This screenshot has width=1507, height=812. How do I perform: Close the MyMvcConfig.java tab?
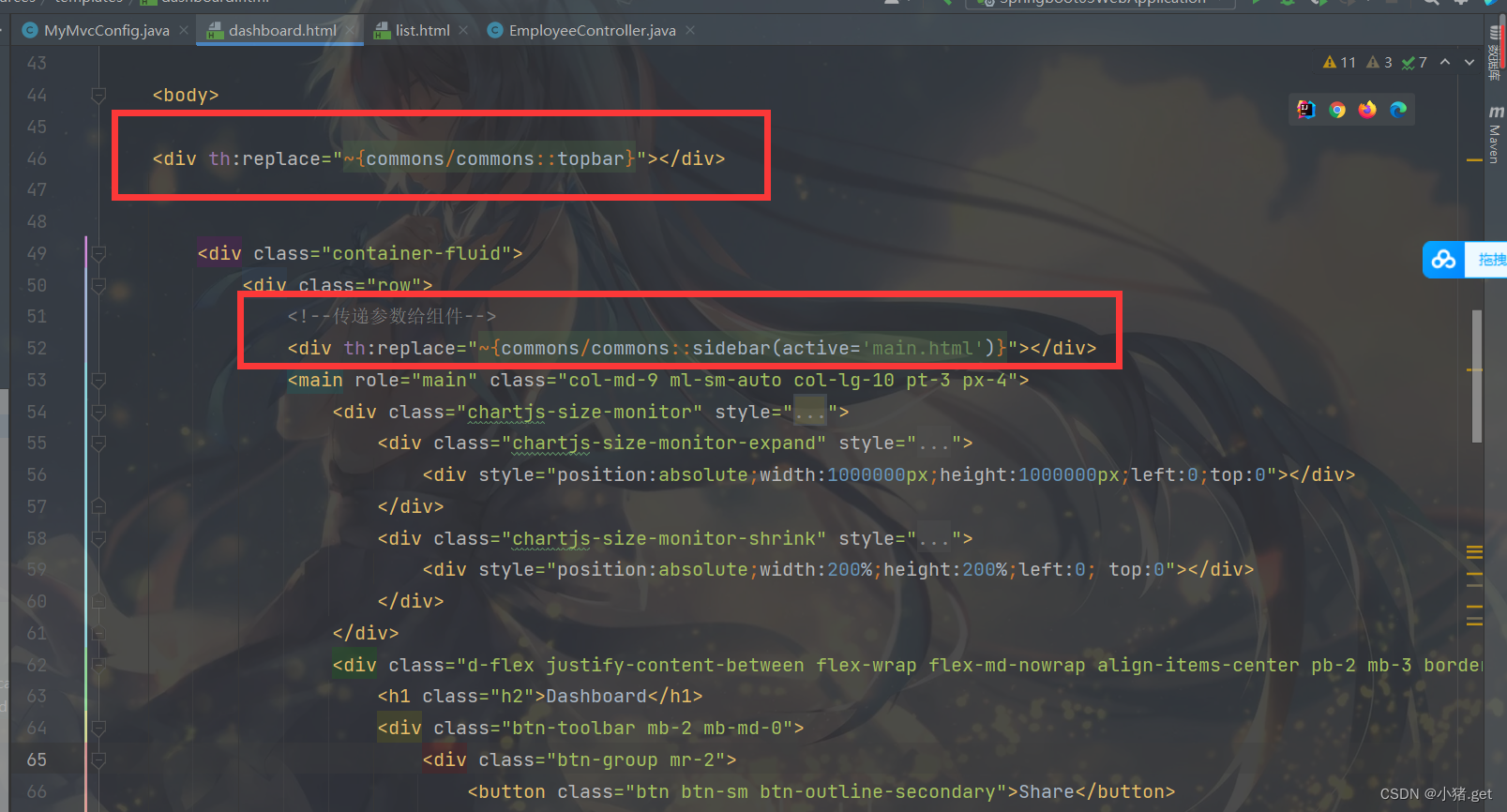tap(184, 31)
